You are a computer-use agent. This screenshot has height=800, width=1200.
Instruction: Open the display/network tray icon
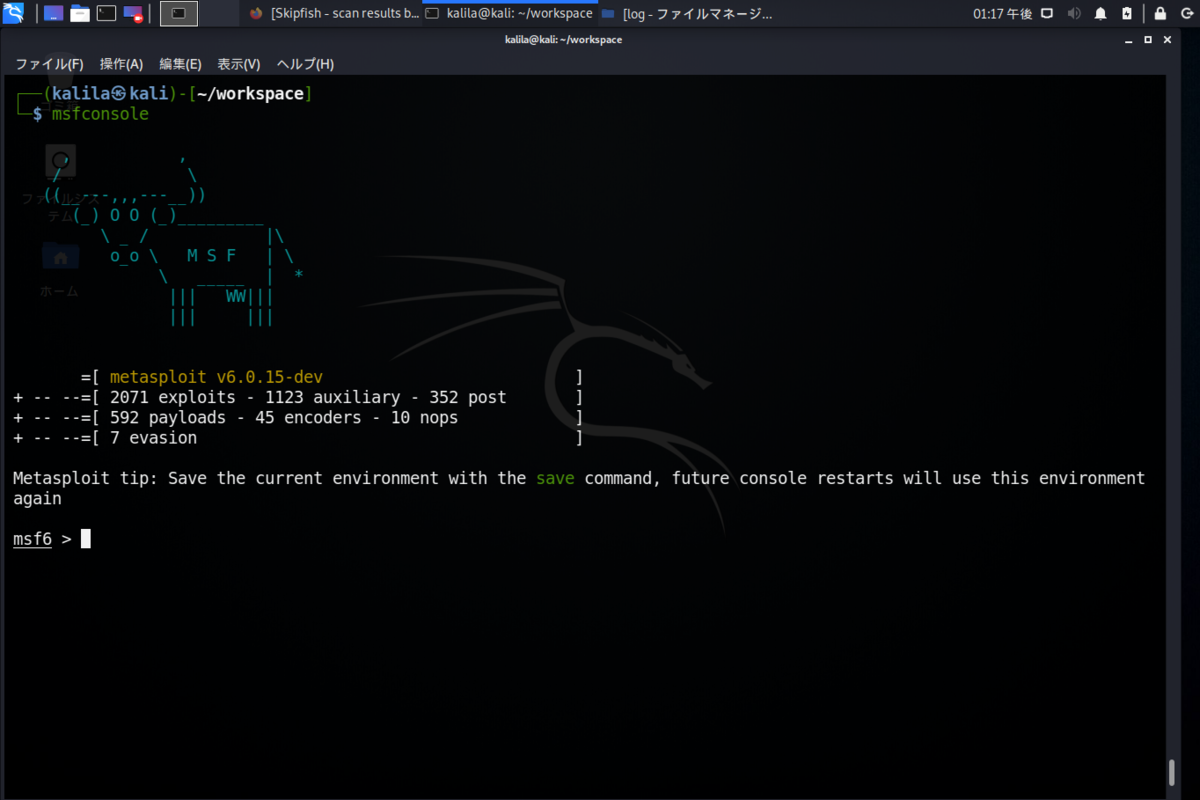(x=1047, y=14)
